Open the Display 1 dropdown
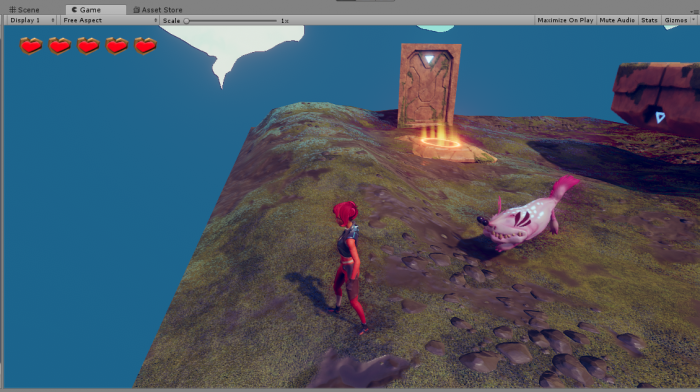The height and width of the screenshot is (392, 700). point(31,20)
